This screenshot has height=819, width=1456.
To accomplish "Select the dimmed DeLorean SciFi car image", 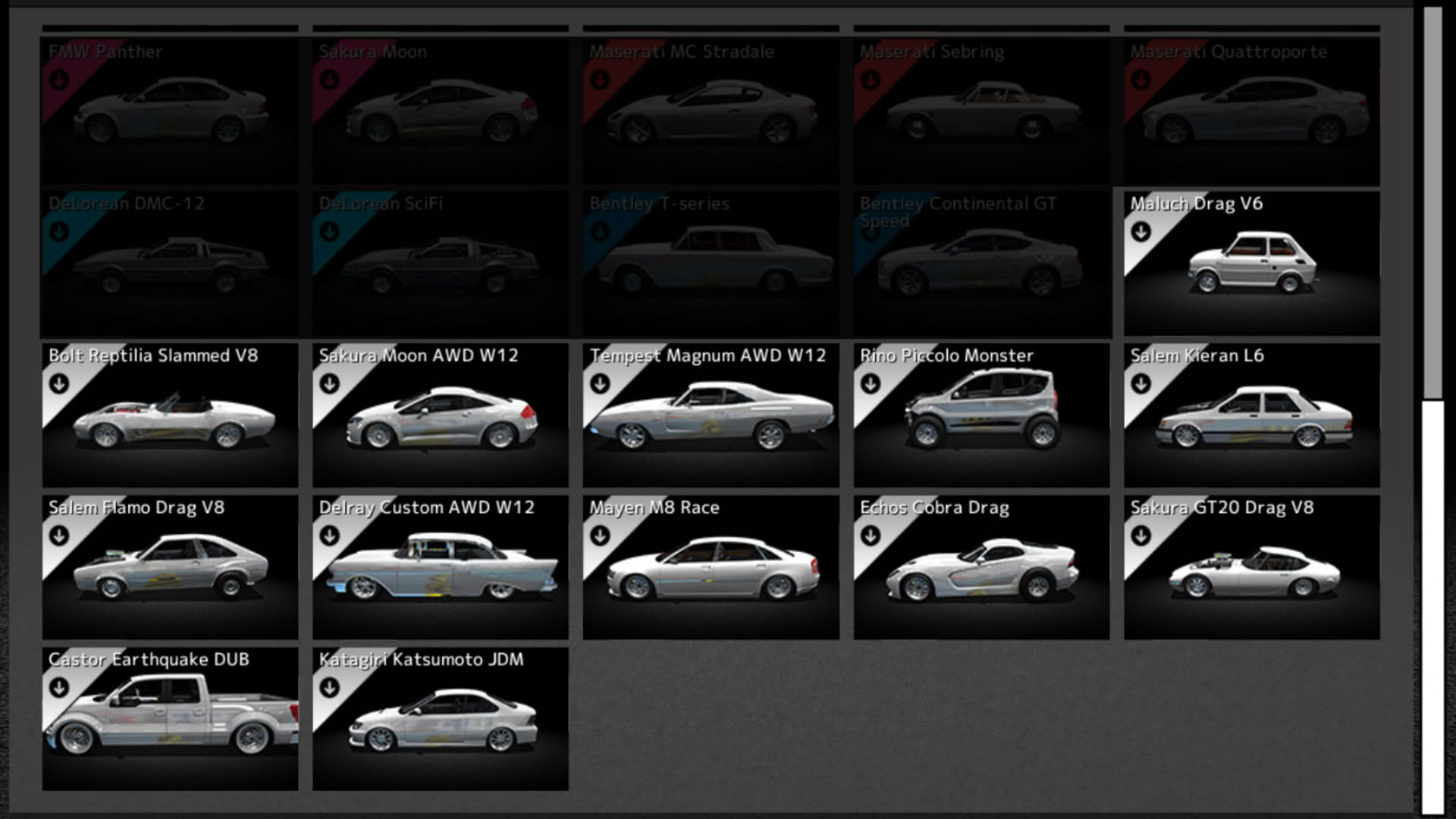I will click(x=441, y=265).
